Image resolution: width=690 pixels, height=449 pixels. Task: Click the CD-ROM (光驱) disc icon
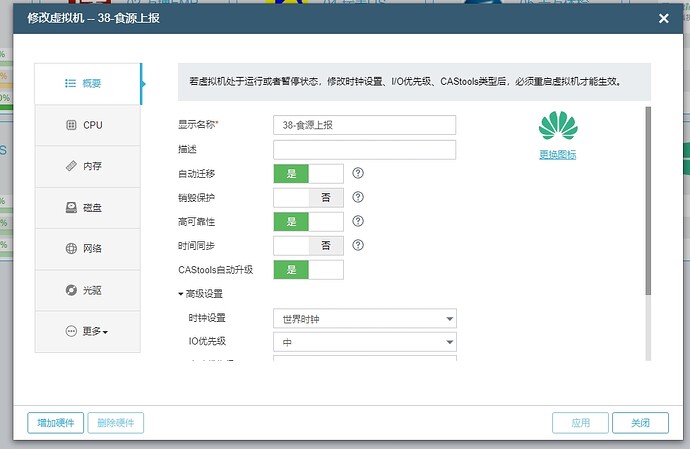click(71, 290)
